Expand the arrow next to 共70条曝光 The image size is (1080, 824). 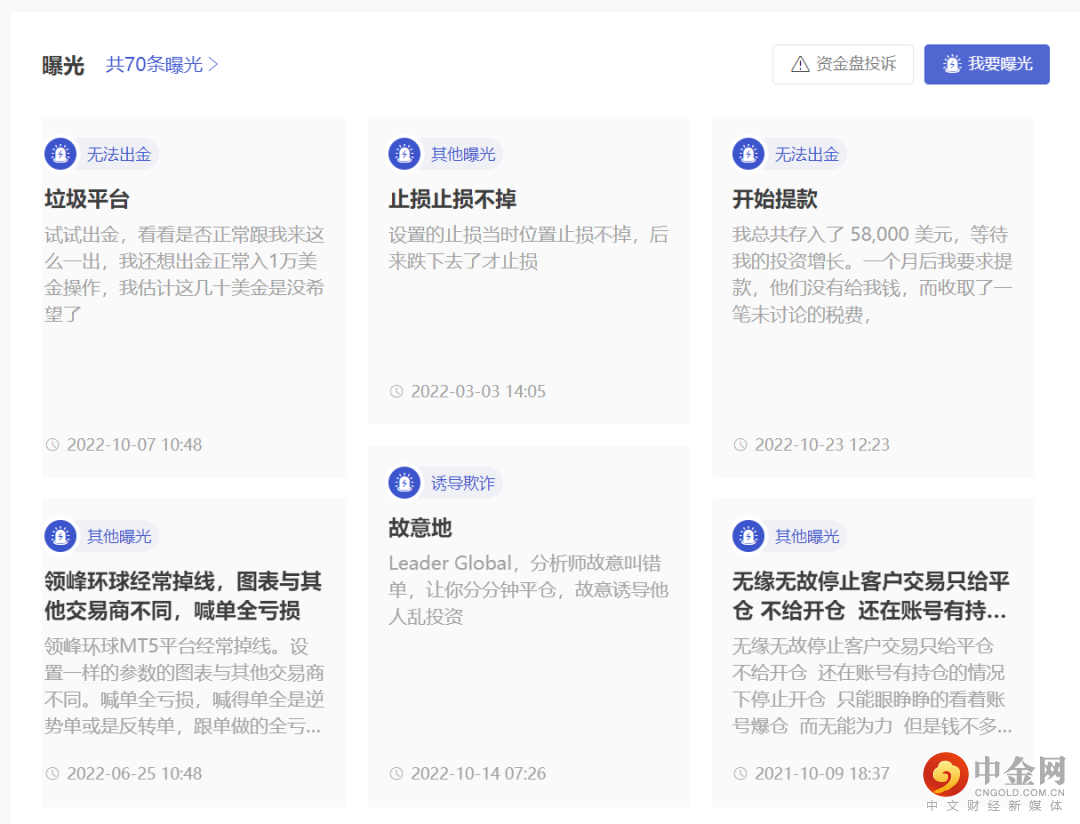(215, 63)
